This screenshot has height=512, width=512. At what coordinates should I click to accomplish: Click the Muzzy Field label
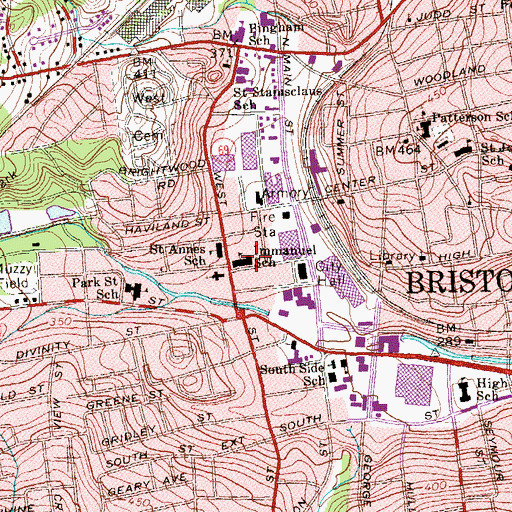[16, 276]
